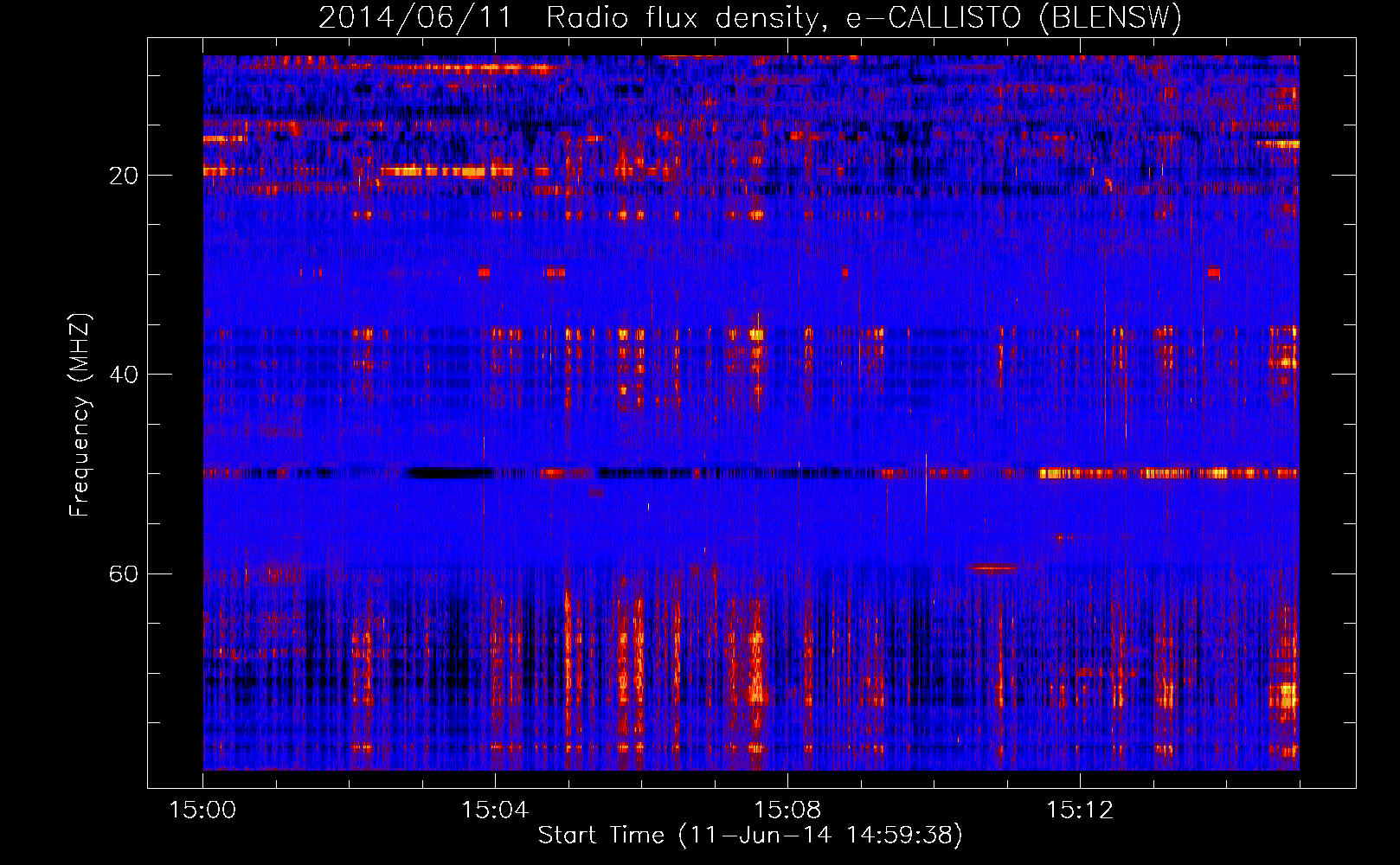Click the '15:00' time tick label
1400x865 pixels.
click(x=202, y=811)
